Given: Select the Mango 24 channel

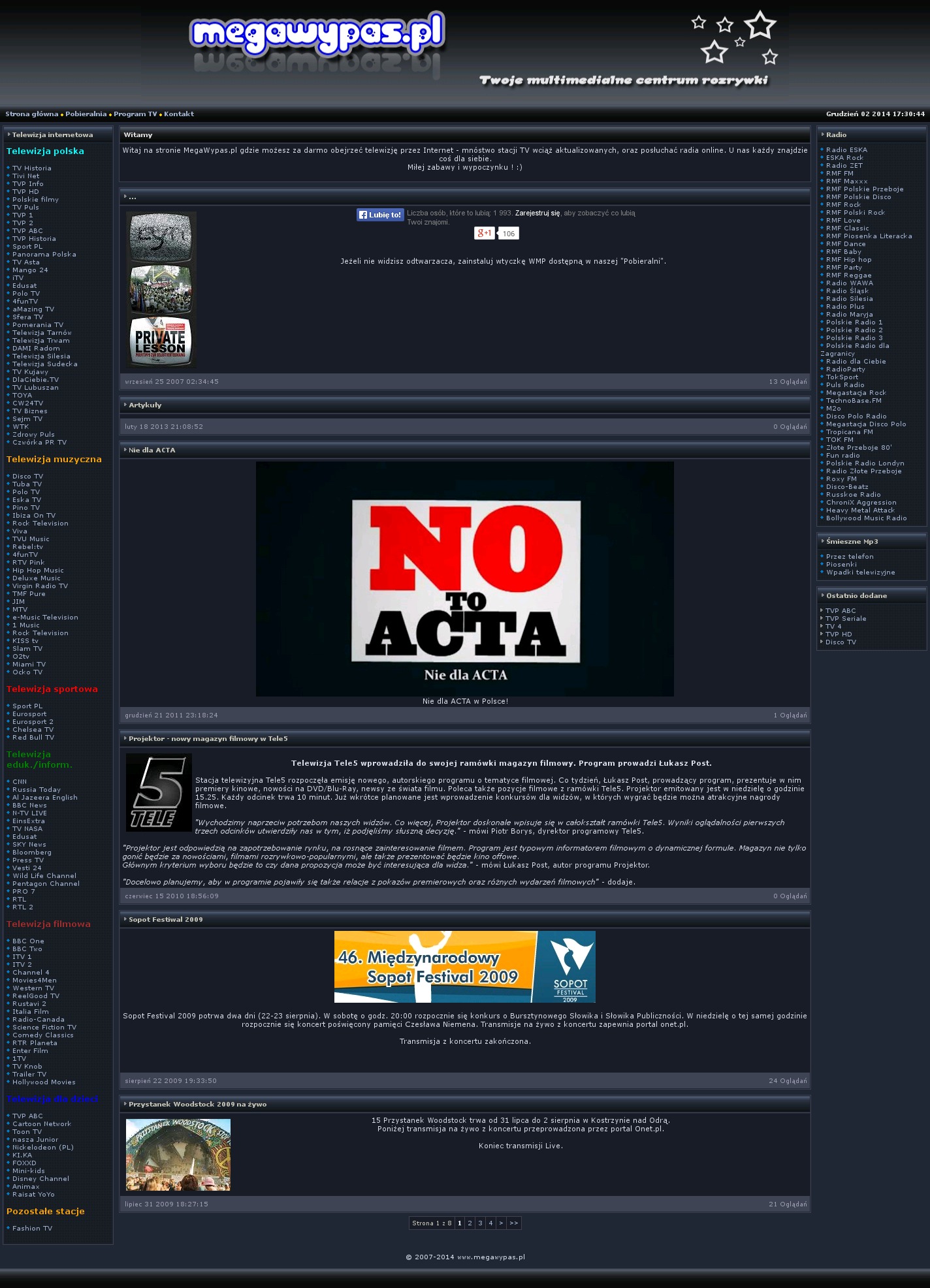Looking at the screenshot, I should click(31, 270).
